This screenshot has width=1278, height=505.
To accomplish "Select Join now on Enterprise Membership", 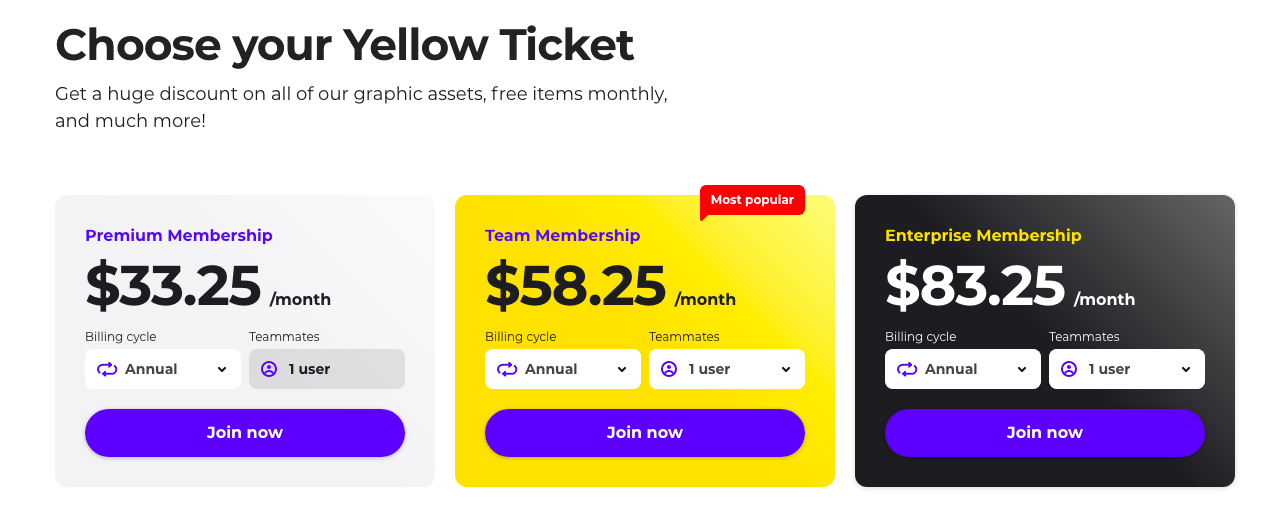I will tap(1045, 433).
